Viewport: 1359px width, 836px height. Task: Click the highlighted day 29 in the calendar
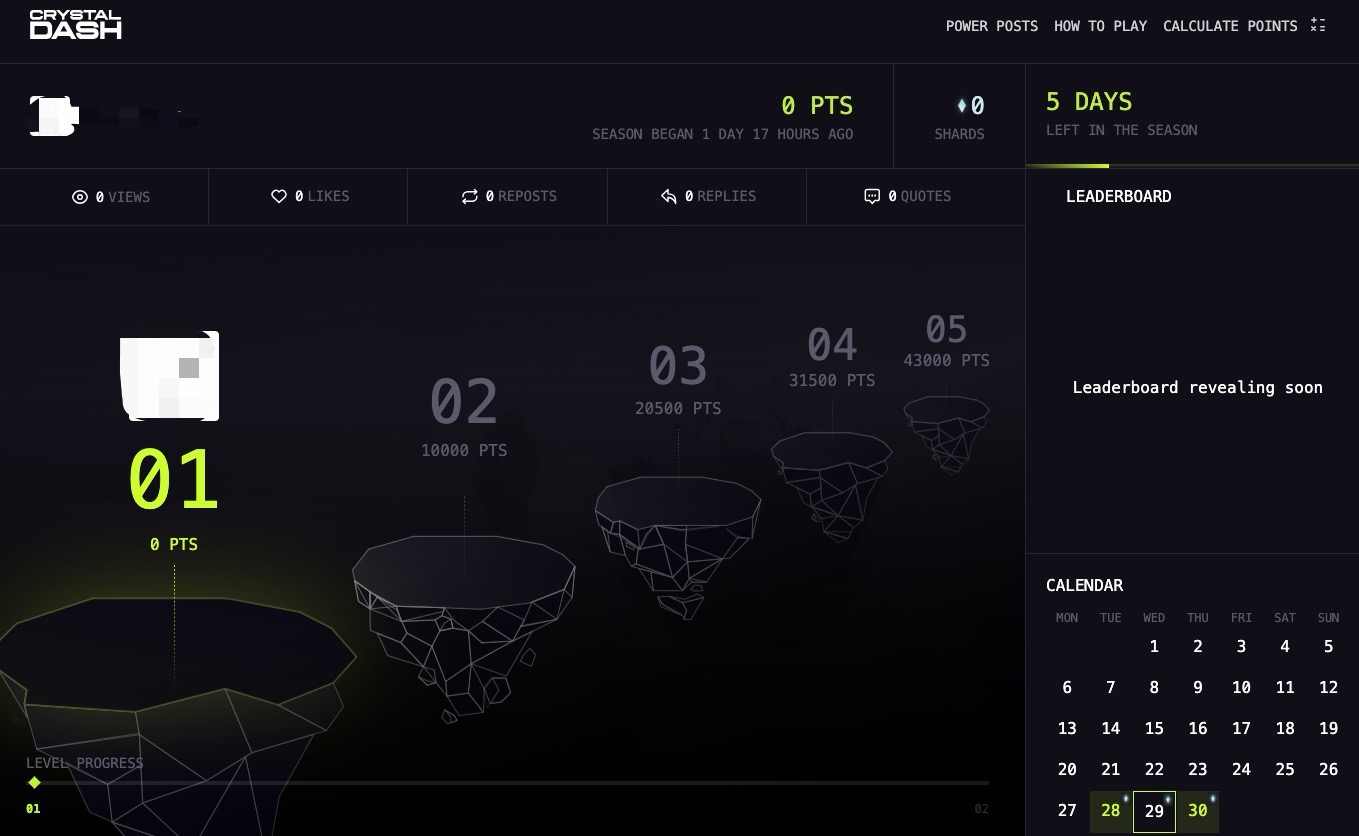click(x=1154, y=811)
